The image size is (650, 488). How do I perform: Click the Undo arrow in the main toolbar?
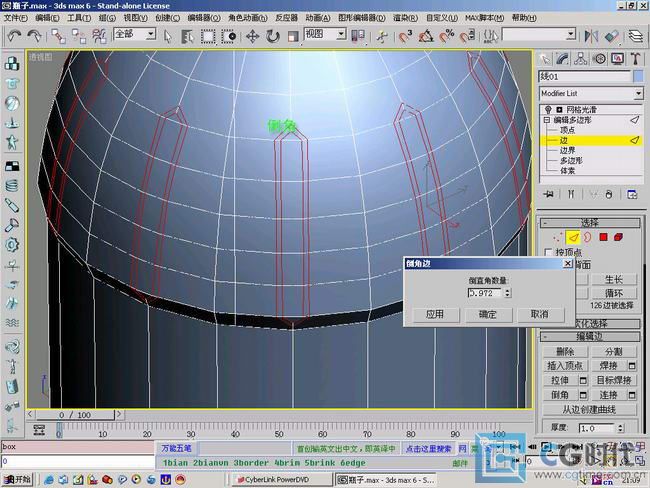[14, 36]
